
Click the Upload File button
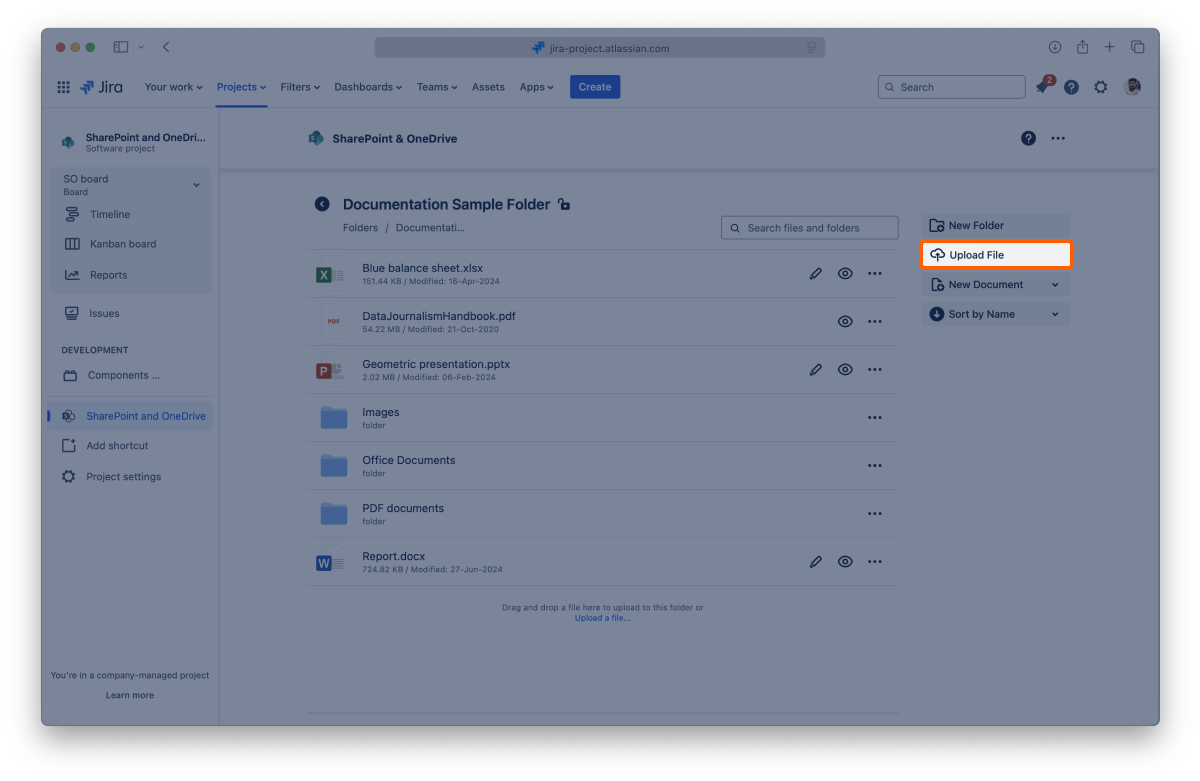click(x=995, y=255)
